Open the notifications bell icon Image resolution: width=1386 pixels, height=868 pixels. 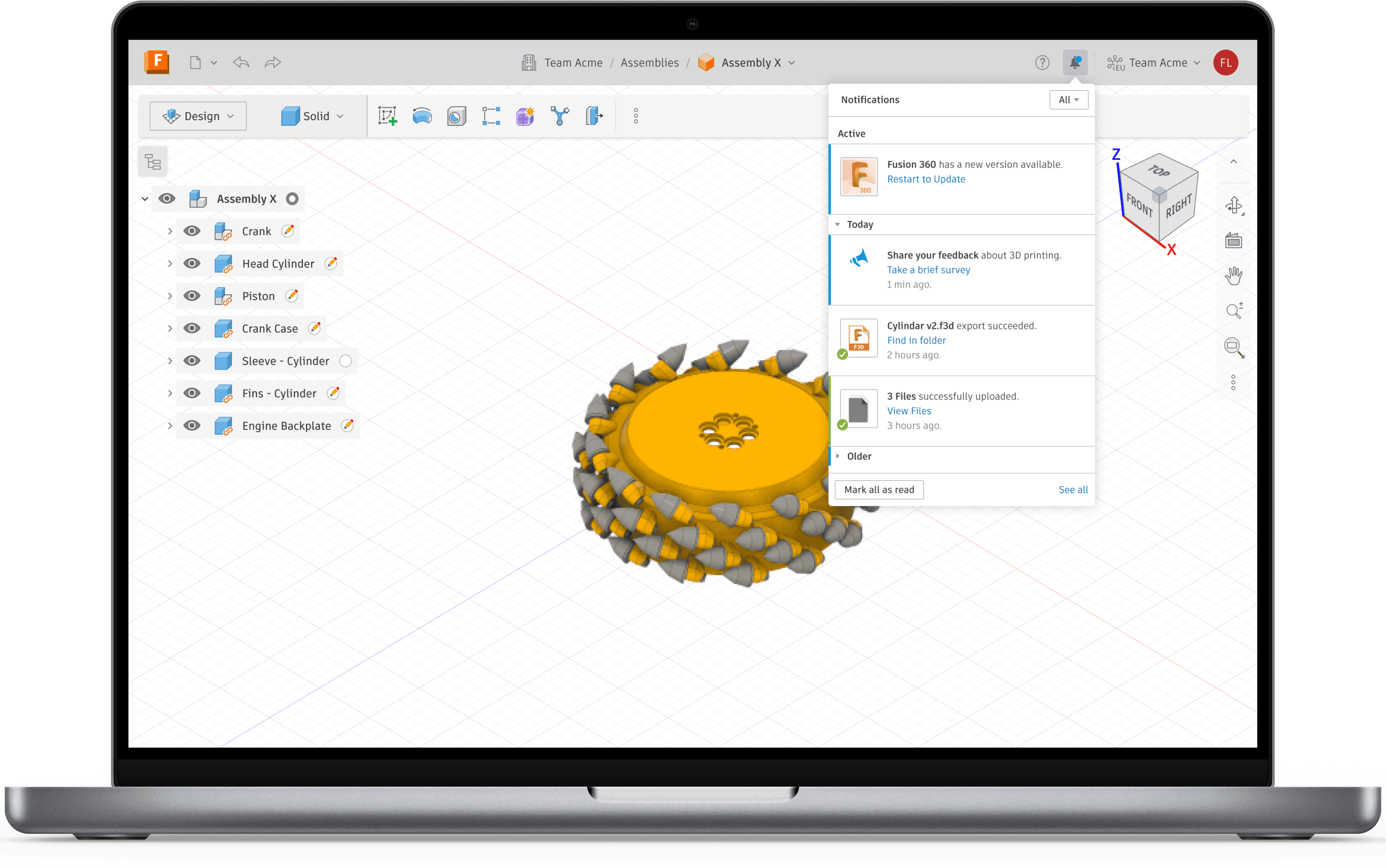pos(1075,63)
